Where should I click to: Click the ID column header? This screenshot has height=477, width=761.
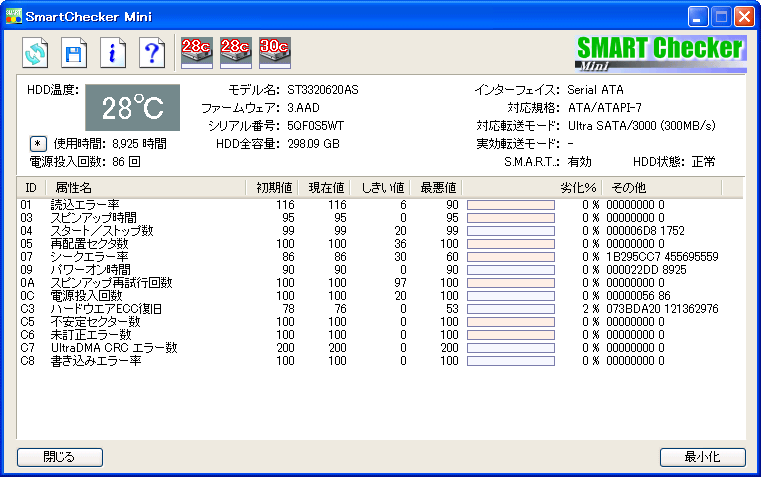pyautogui.click(x=31, y=187)
